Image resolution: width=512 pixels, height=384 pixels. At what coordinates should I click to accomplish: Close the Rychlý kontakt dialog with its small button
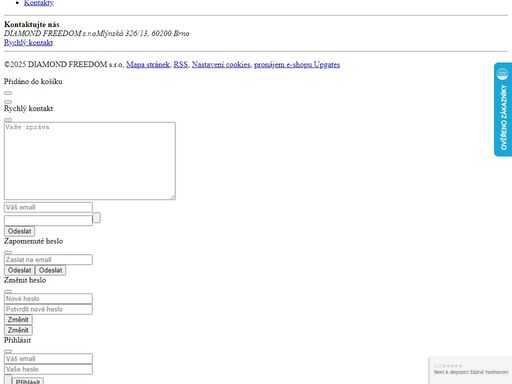[x=8, y=120]
